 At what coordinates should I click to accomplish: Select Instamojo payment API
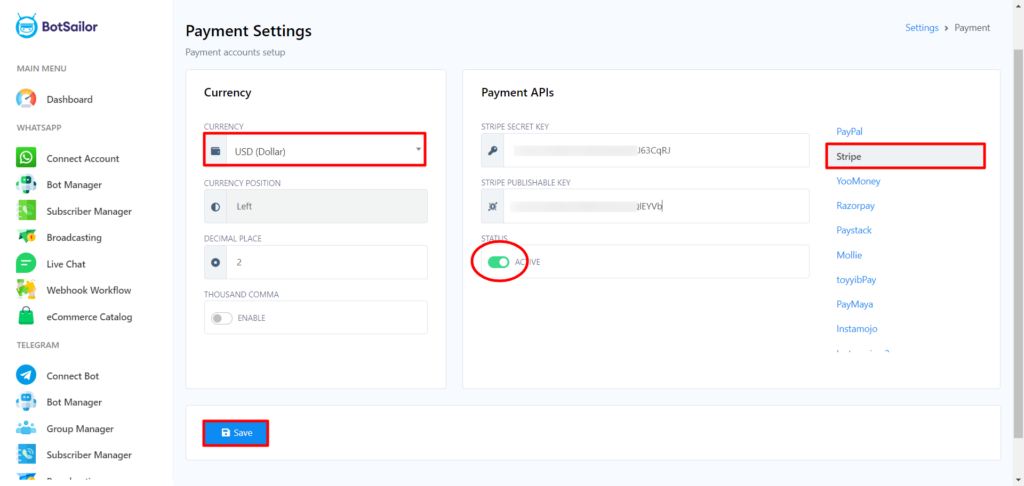point(857,329)
